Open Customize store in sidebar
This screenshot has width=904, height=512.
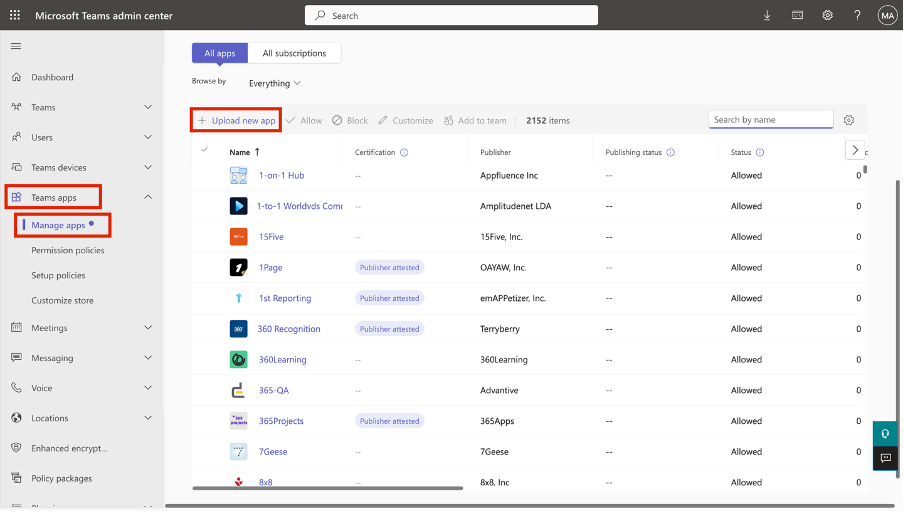pyautogui.click(x=62, y=300)
